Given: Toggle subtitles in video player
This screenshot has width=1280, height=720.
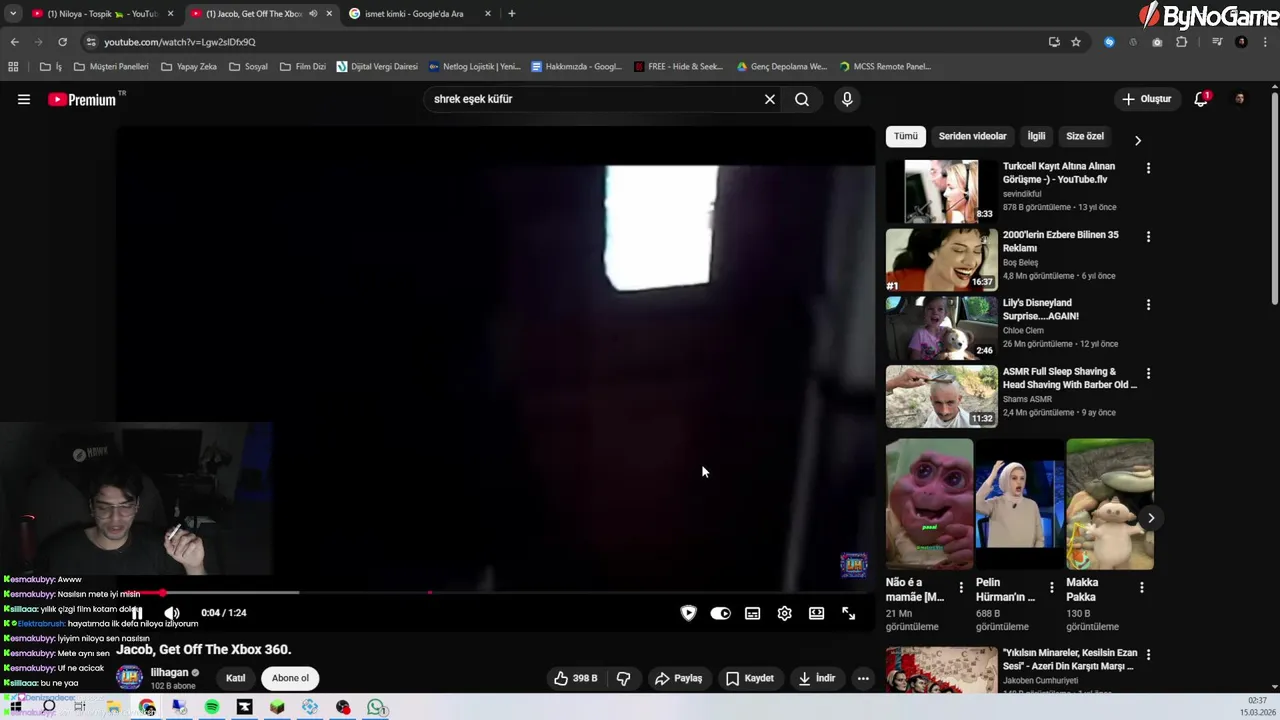Looking at the screenshot, I should tap(752, 613).
